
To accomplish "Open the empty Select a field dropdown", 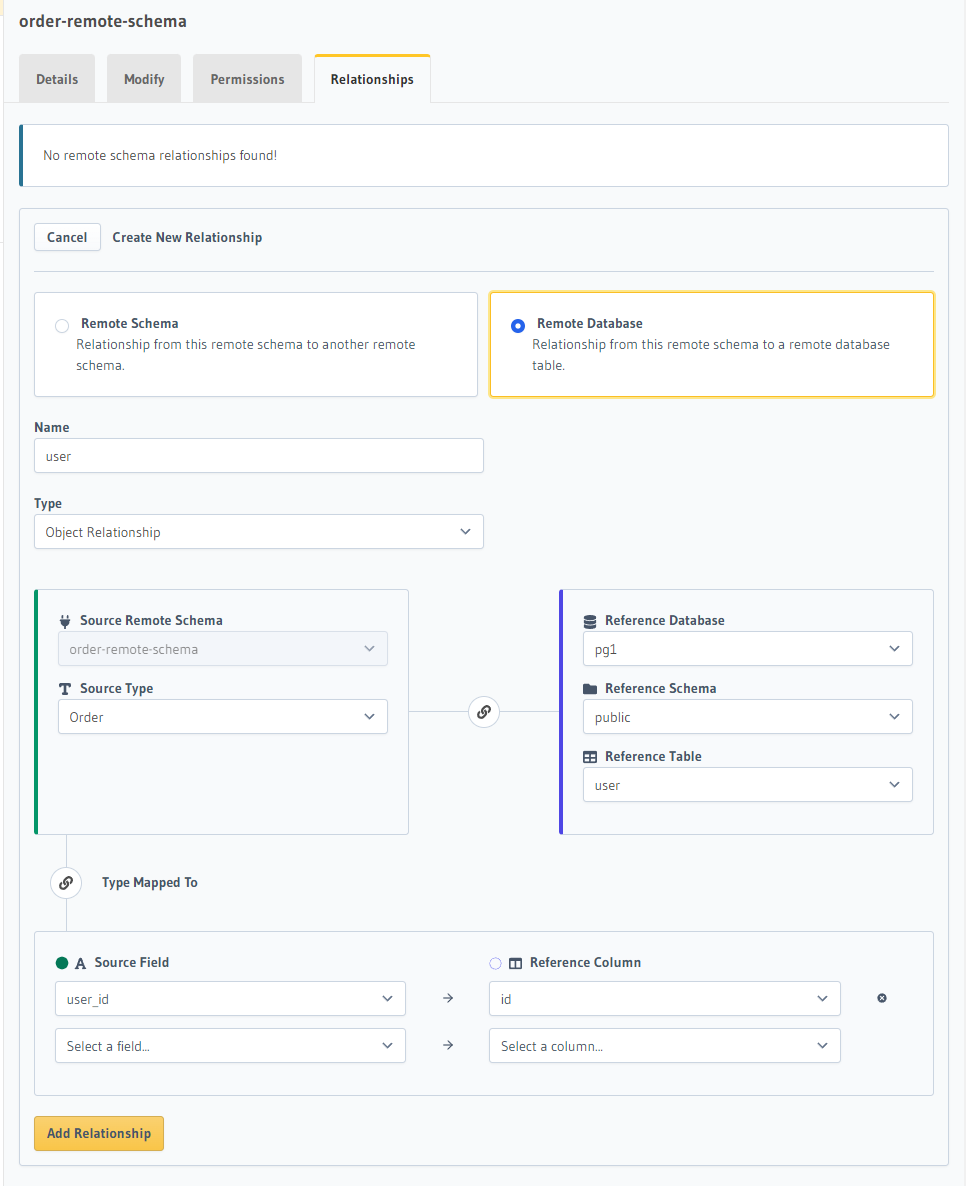I will (x=230, y=1046).
